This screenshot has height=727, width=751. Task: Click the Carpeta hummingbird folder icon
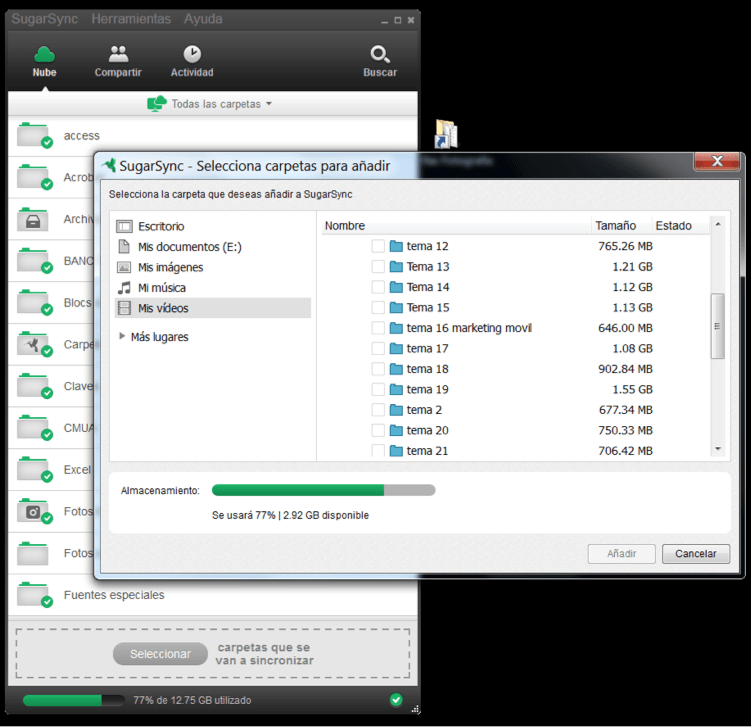pos(34,344)
